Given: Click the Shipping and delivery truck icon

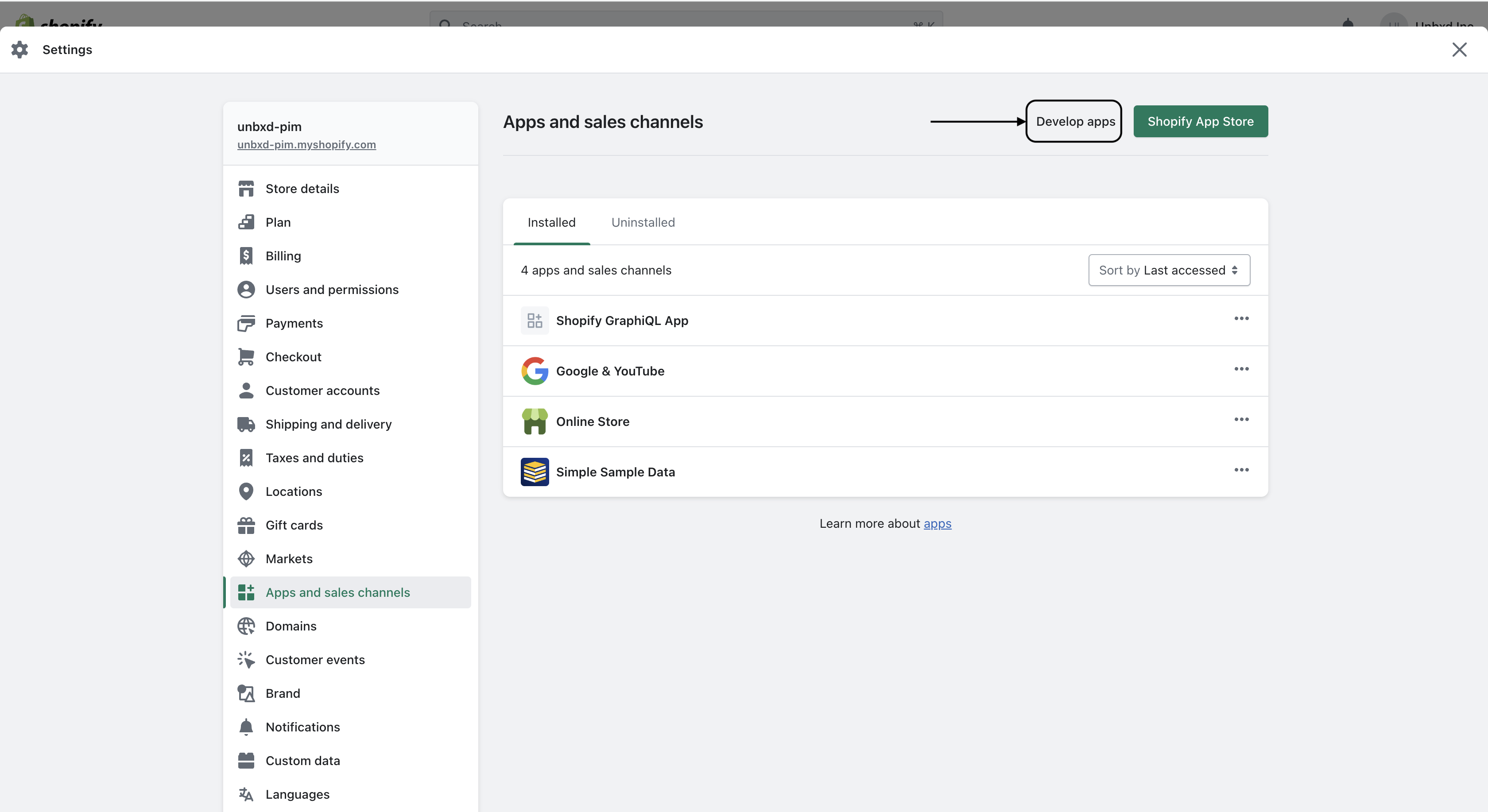Looking at the screenshot, I should pos(246,425).
